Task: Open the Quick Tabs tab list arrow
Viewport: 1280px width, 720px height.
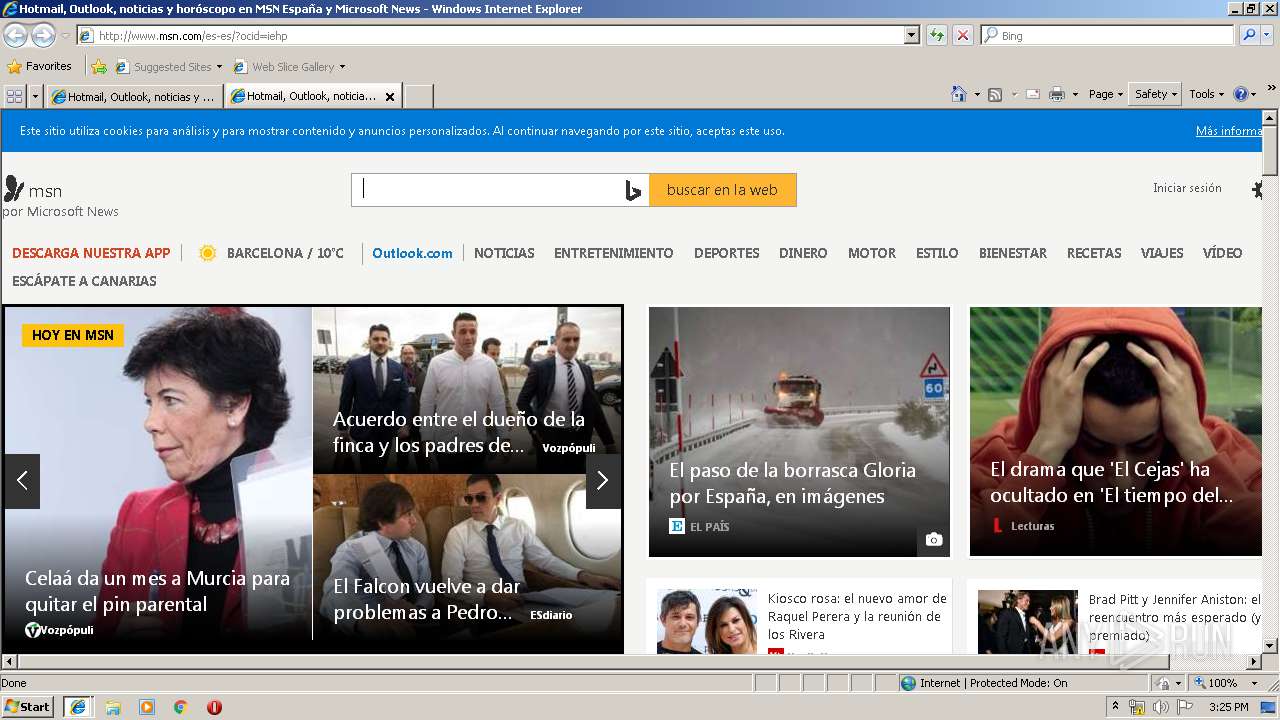Action: pyautogui.click(x=36, y=96)
